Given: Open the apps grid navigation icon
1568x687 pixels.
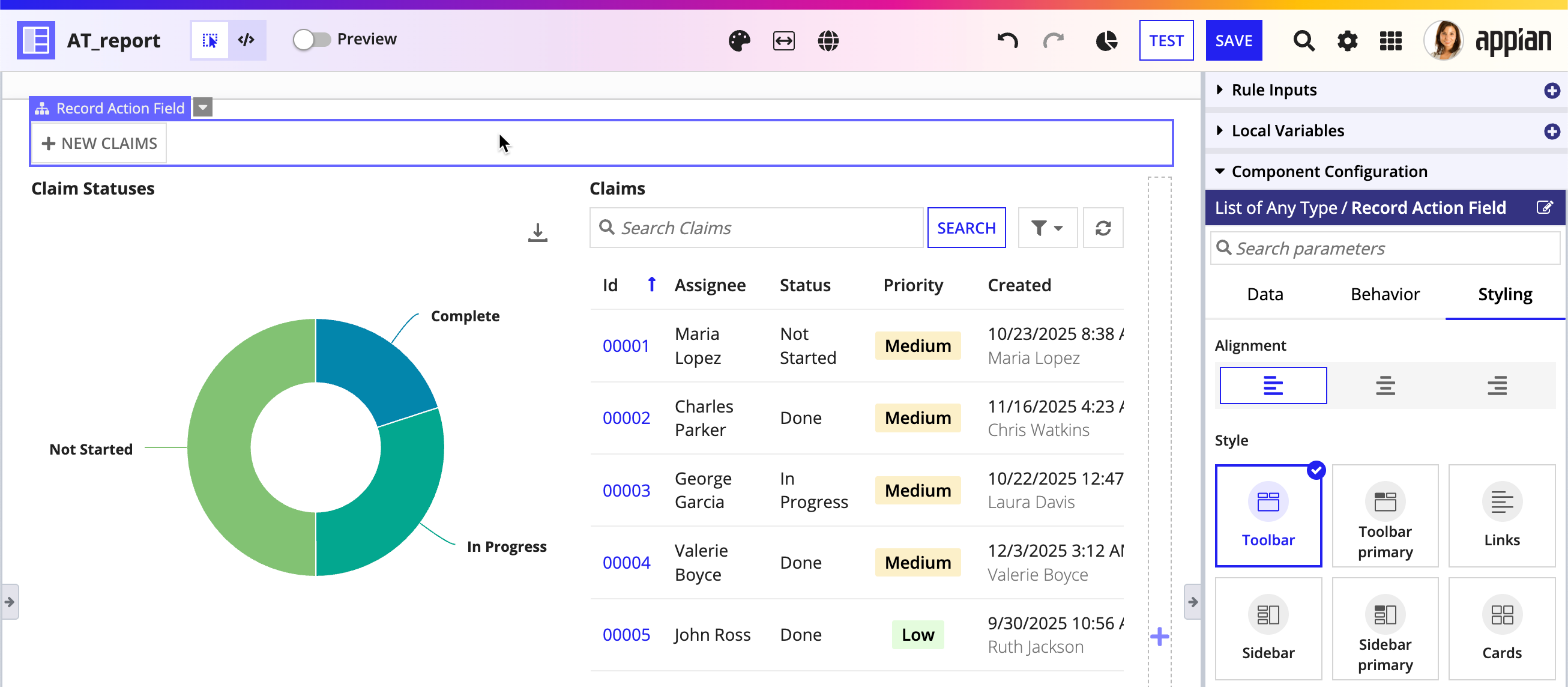Looking at the screenshot, I should [x=1390, y=41].
